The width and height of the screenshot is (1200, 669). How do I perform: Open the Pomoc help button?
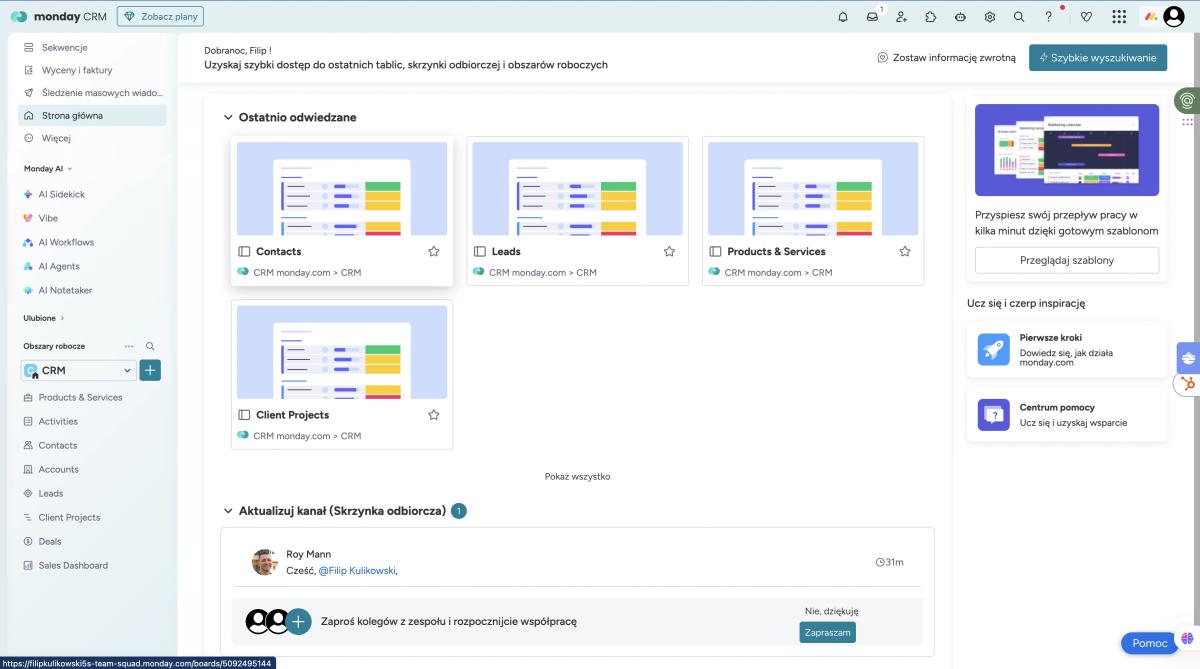[x=1149, y=643]
